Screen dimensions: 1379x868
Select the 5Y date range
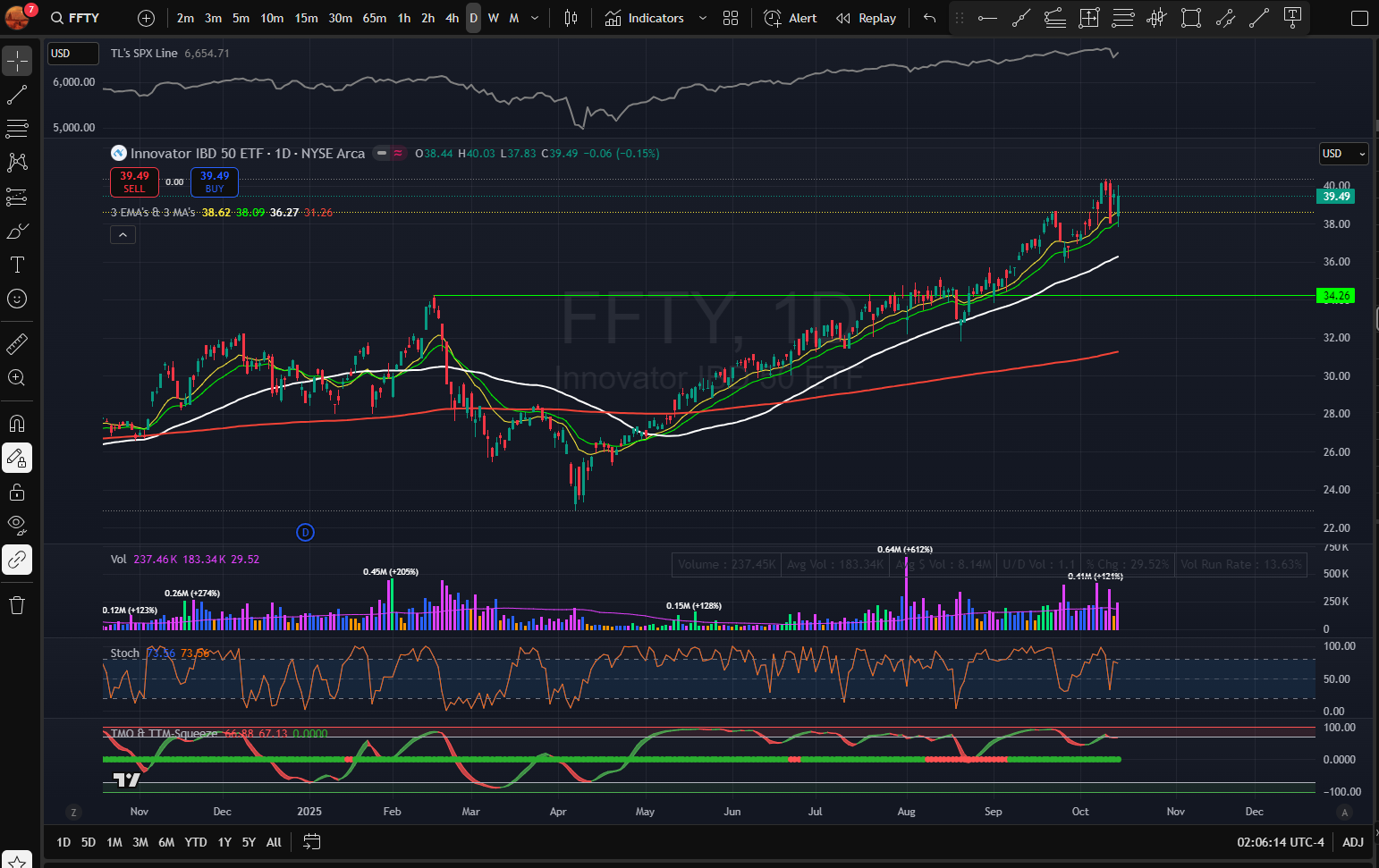(249, 842)
